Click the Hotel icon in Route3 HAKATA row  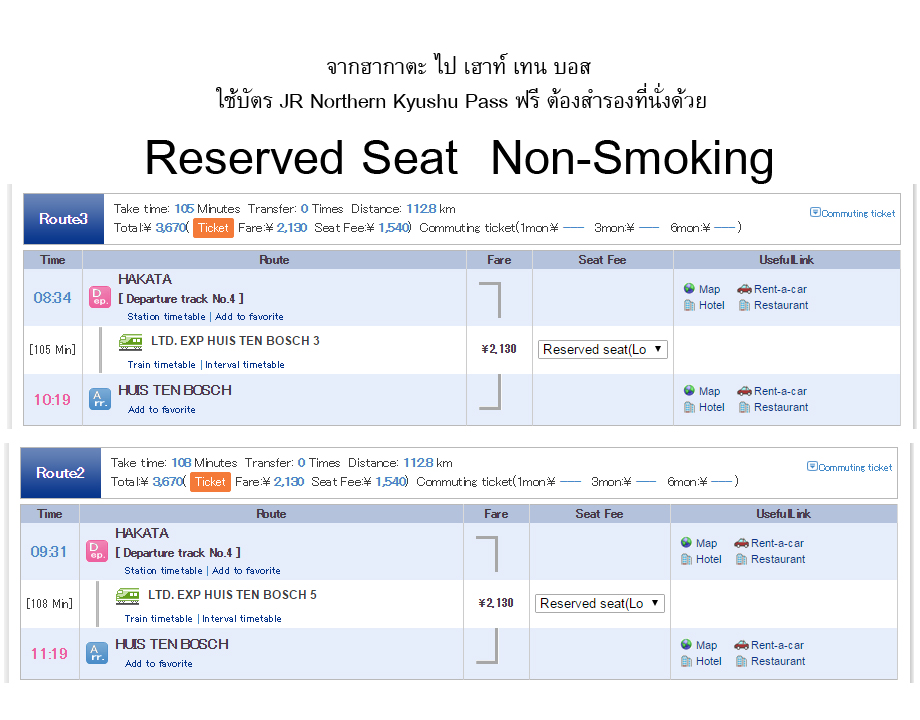click(690, 305)
